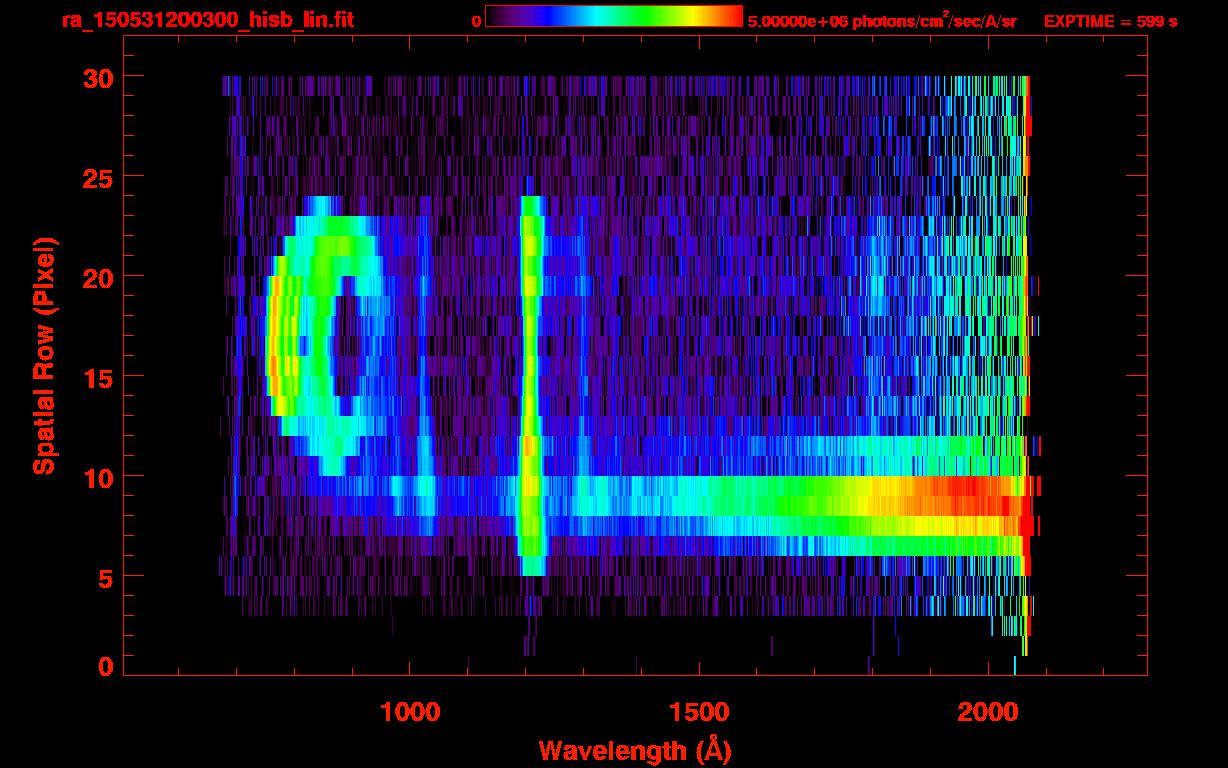Select the Spatial Row (Pixel) axis label

click(x=44, y=355)
